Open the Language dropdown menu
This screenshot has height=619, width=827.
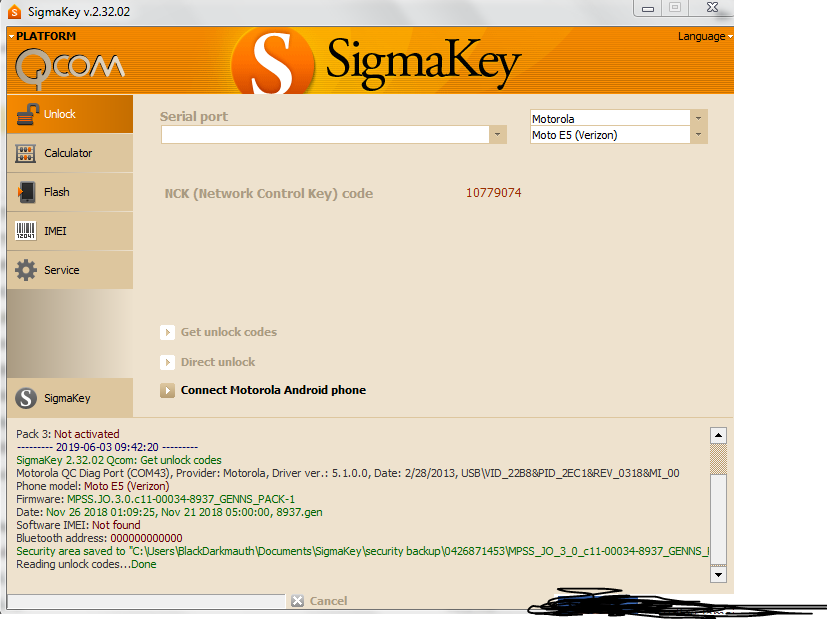point(705,36)
